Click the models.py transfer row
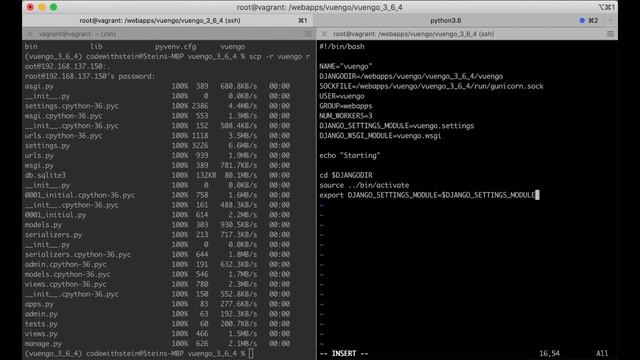 (157, 225)
